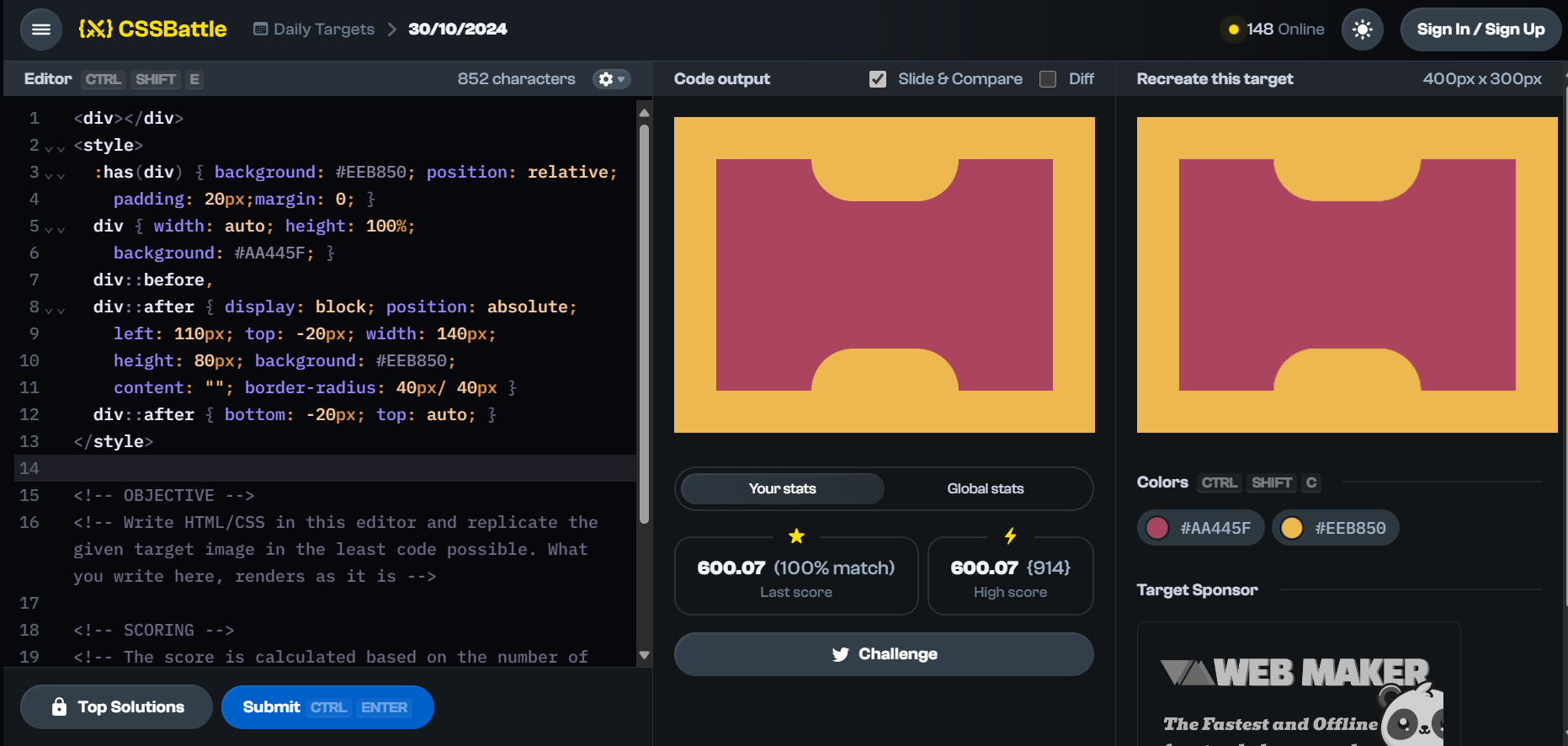1568x746 pixels.
Task: Click the star icon above Last score
Action: (796, 536)
